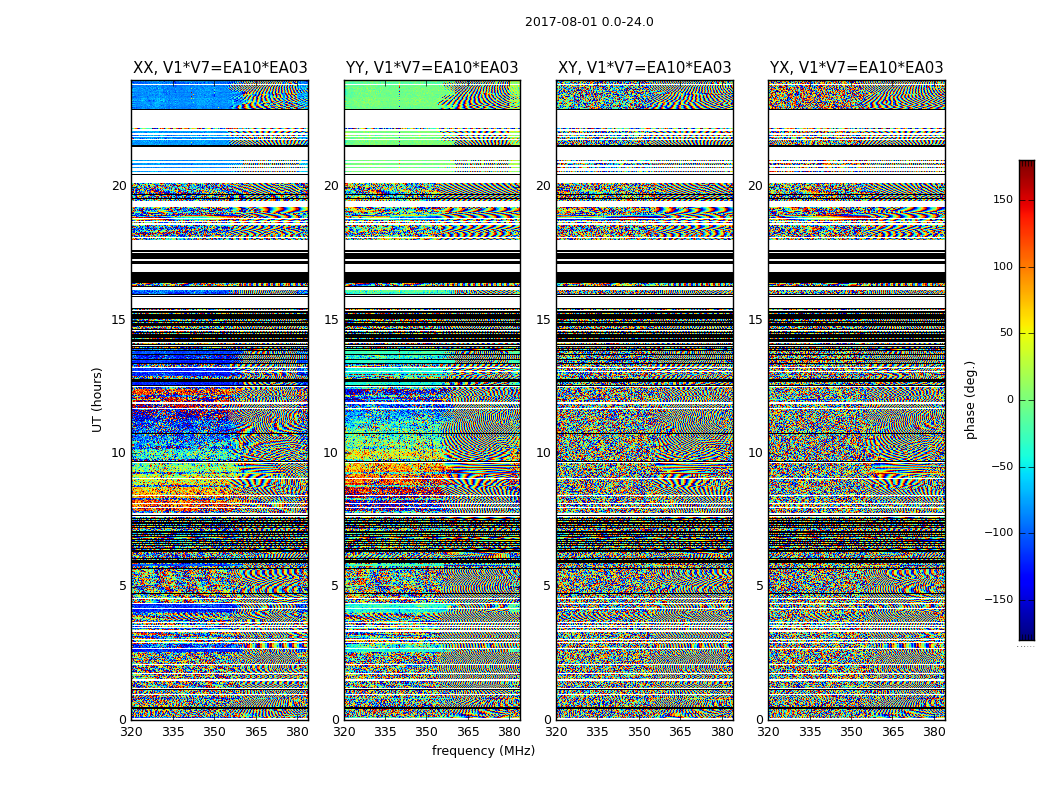Click the 10 hour tick of XX panel

pyautogui.click(x=119, y=453)
